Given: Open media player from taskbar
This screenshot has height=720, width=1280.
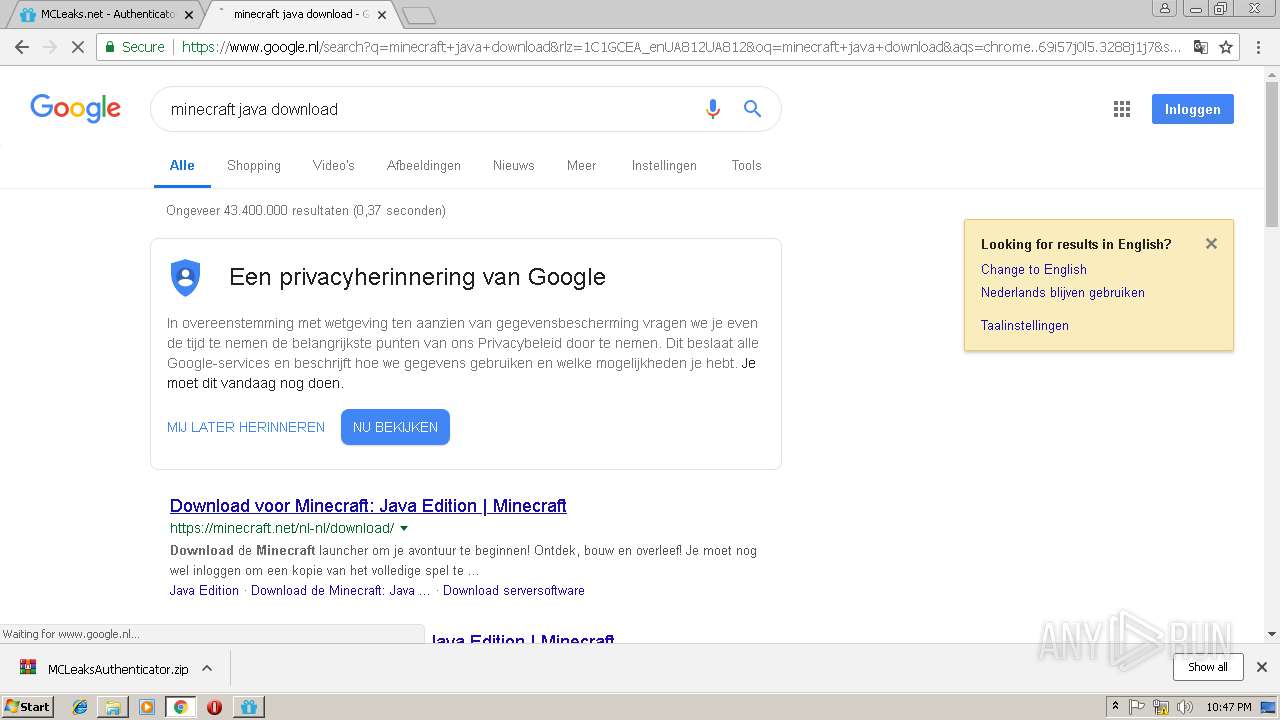Looking at the screenshot, I should click(x=147, y=707).
